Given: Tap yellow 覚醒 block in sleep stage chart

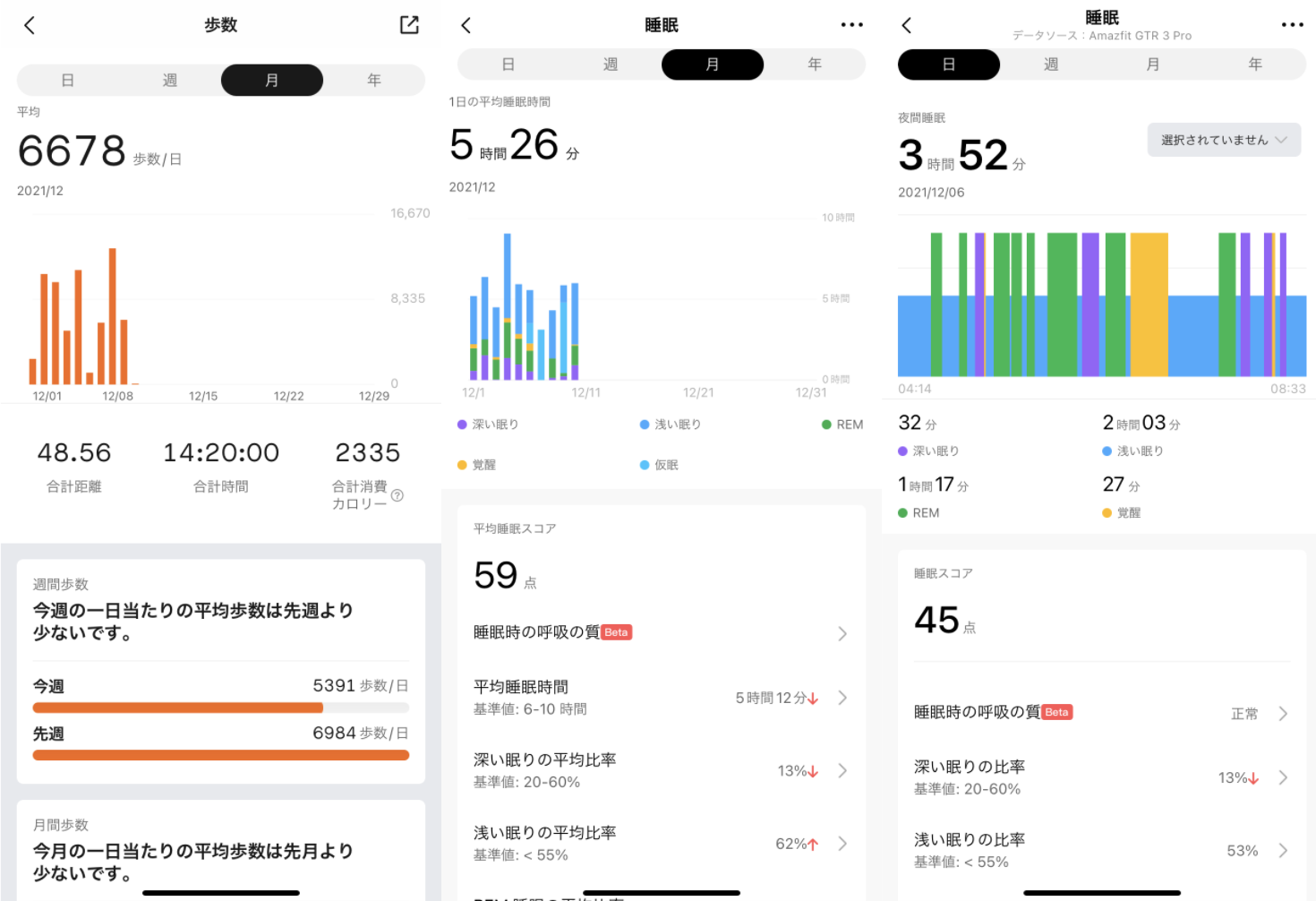Looking at the screenshot, I should click(x=1149, y=305).
